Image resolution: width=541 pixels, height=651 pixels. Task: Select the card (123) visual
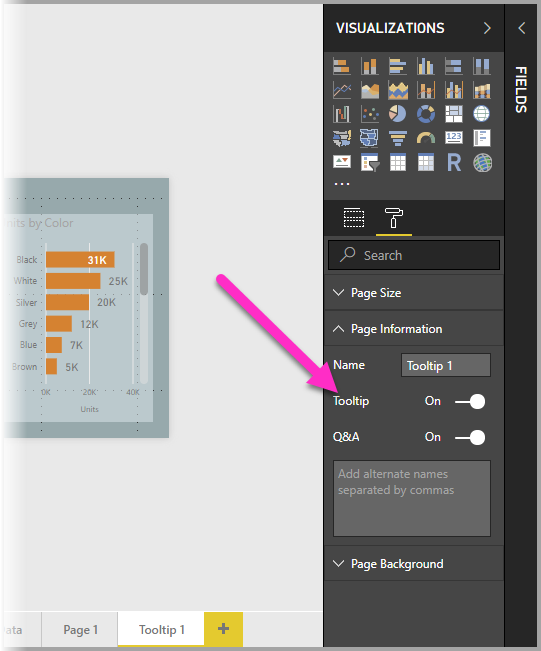pyautogui.click(x=454, y=138)
